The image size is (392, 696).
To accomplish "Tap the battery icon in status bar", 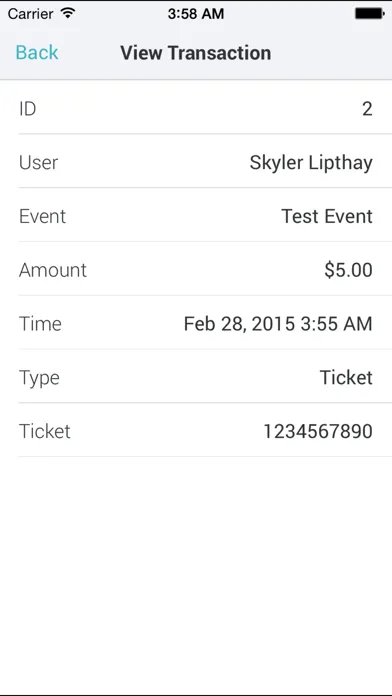I will (x=369, y=14).
